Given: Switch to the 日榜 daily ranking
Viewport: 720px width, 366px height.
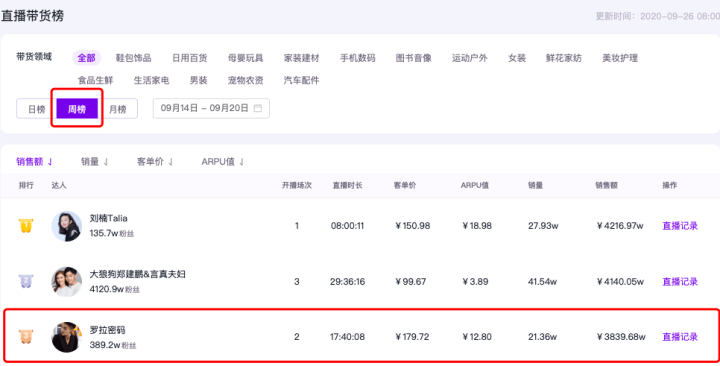Looking at the screenshot, I should (36, 109).
